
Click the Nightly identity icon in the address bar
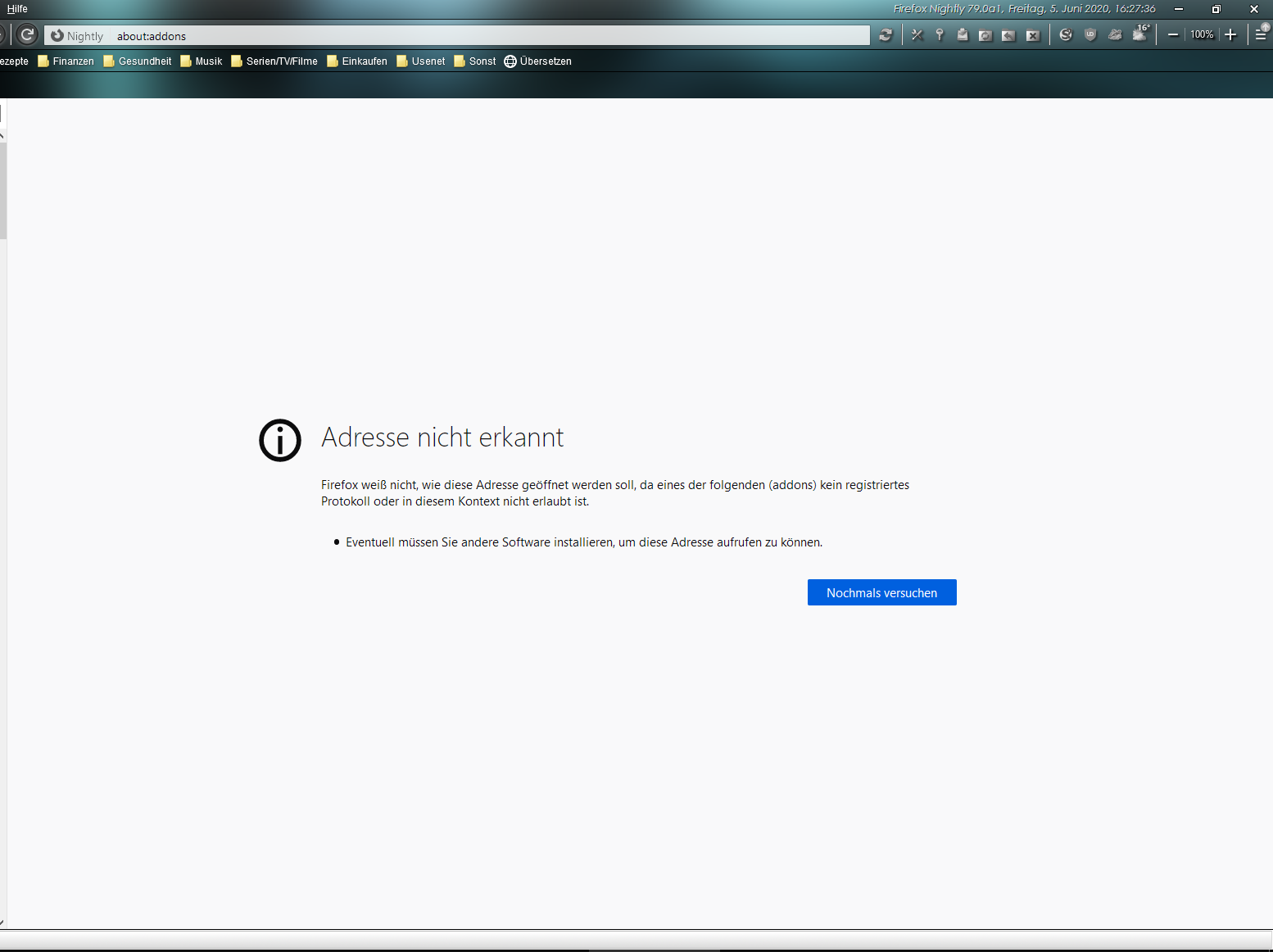click(x=57, y=36)
